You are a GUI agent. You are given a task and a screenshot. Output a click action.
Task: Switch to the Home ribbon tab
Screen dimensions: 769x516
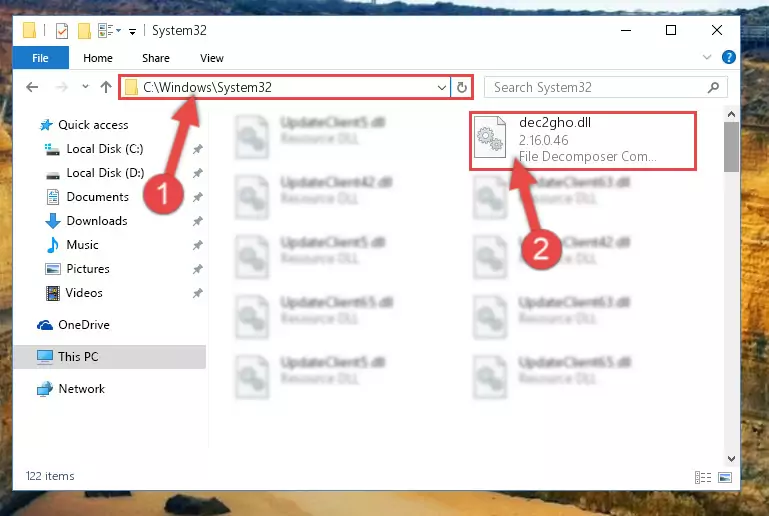click(98, 58)
